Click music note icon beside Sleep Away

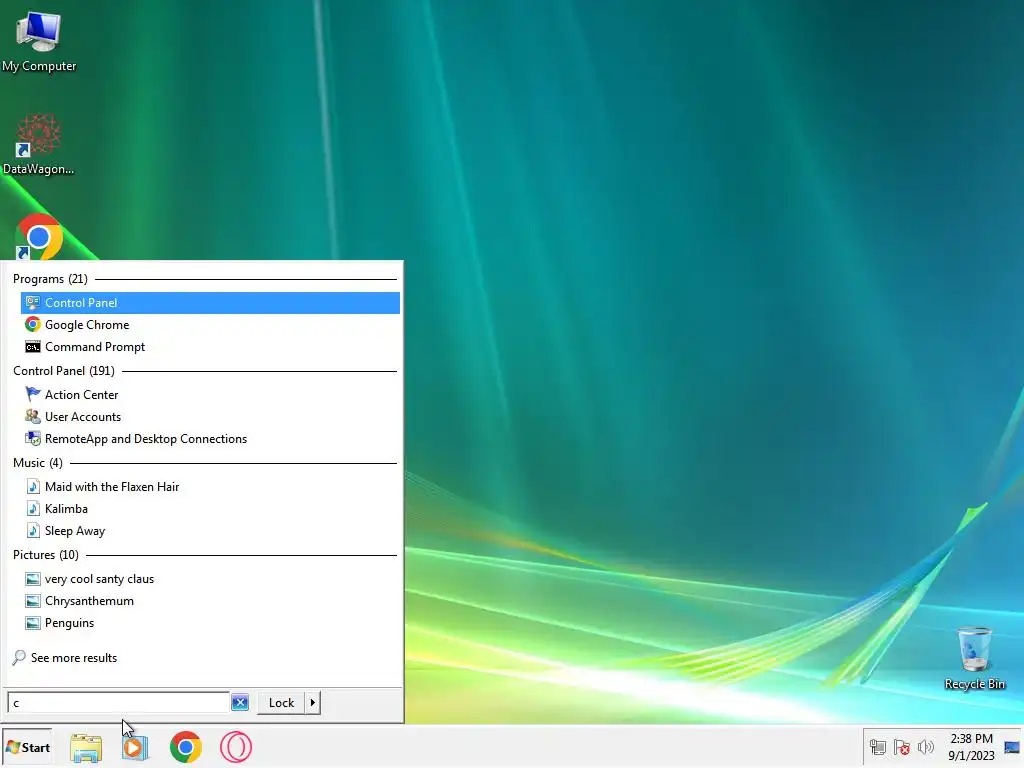click(x=33, y=531)
